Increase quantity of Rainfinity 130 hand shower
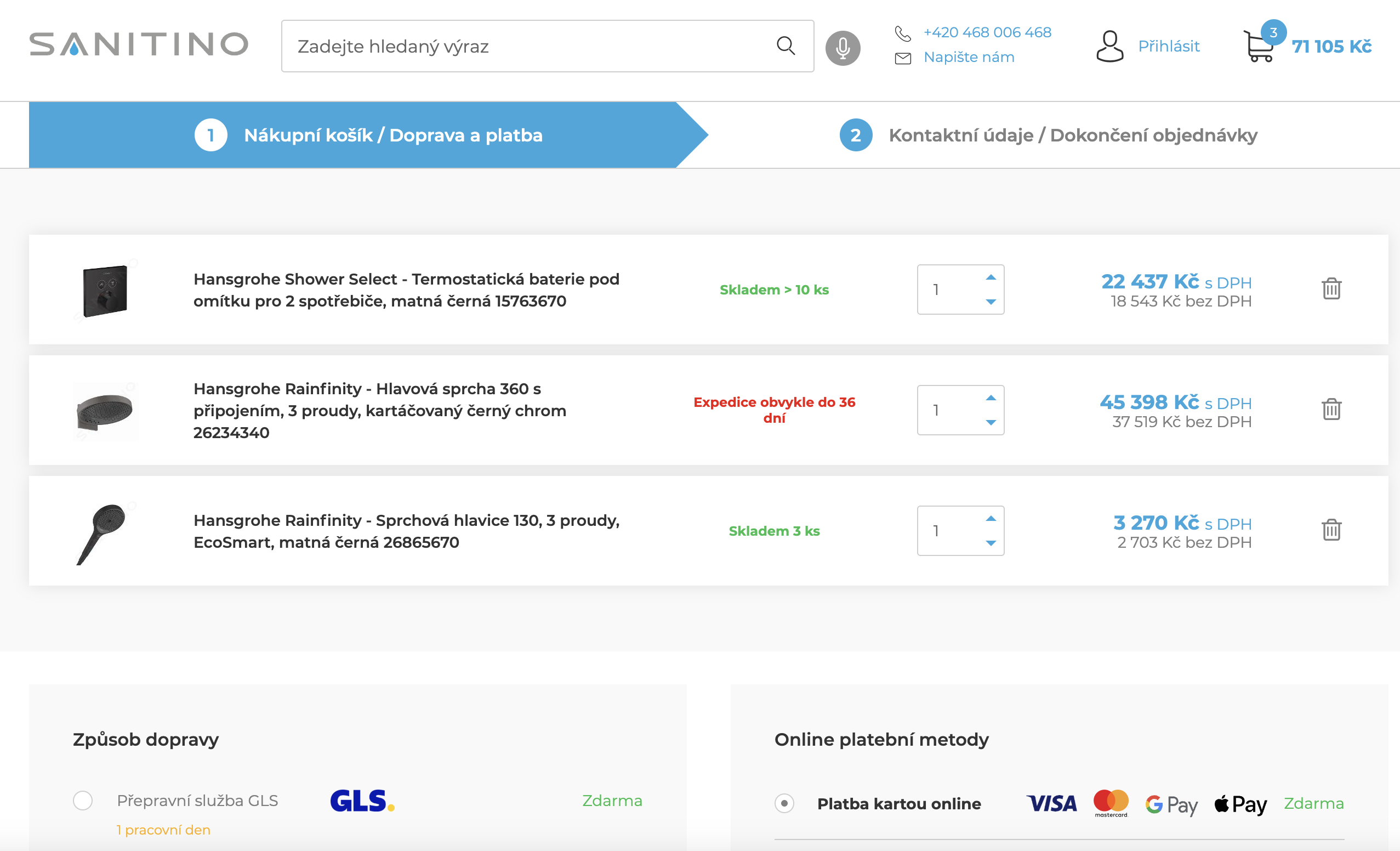 click(x=991, y=519)
